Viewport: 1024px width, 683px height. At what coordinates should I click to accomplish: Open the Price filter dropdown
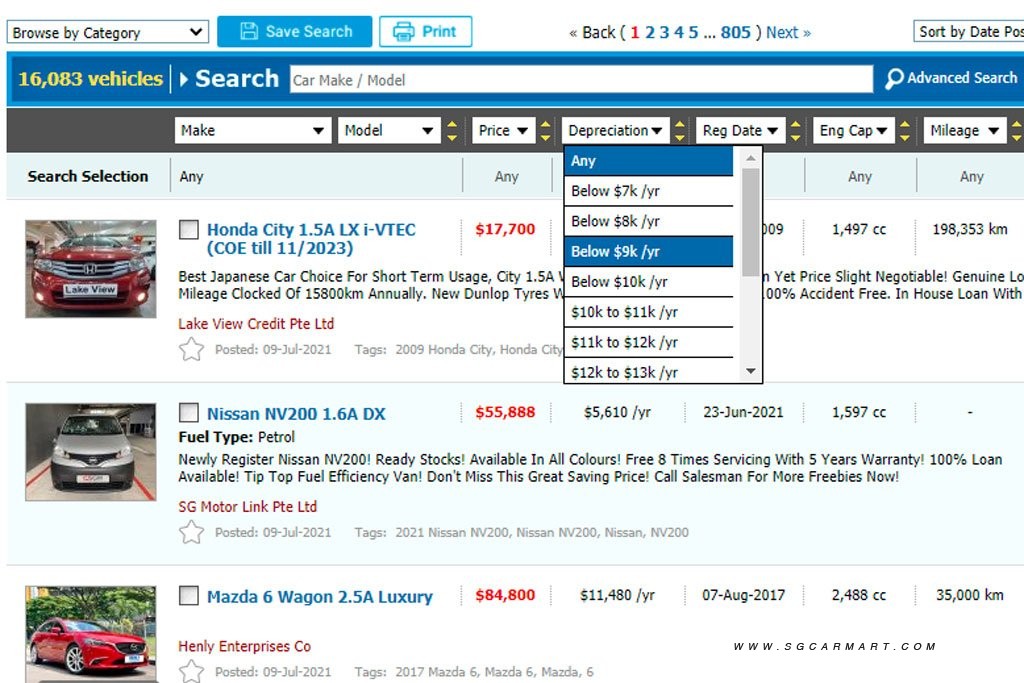[504, 131]
